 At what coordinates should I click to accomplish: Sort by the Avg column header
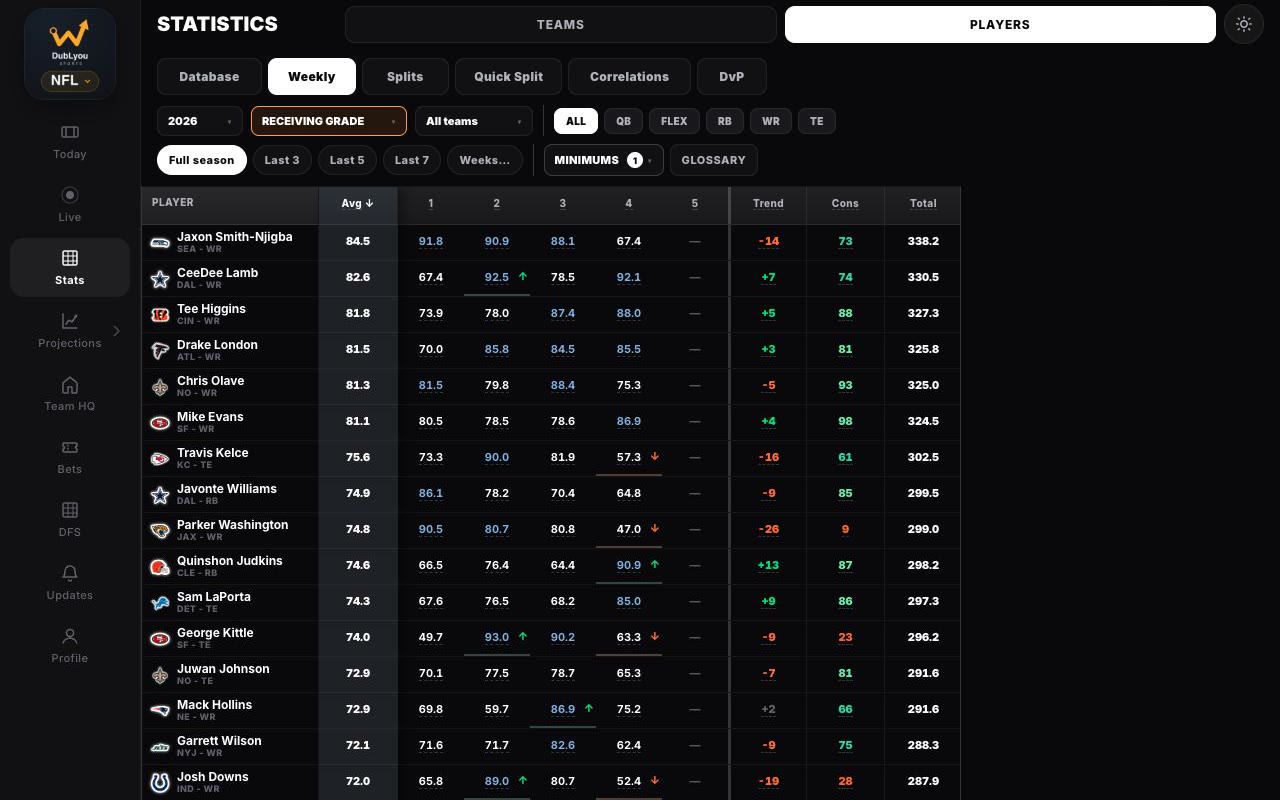click(358, 204)
